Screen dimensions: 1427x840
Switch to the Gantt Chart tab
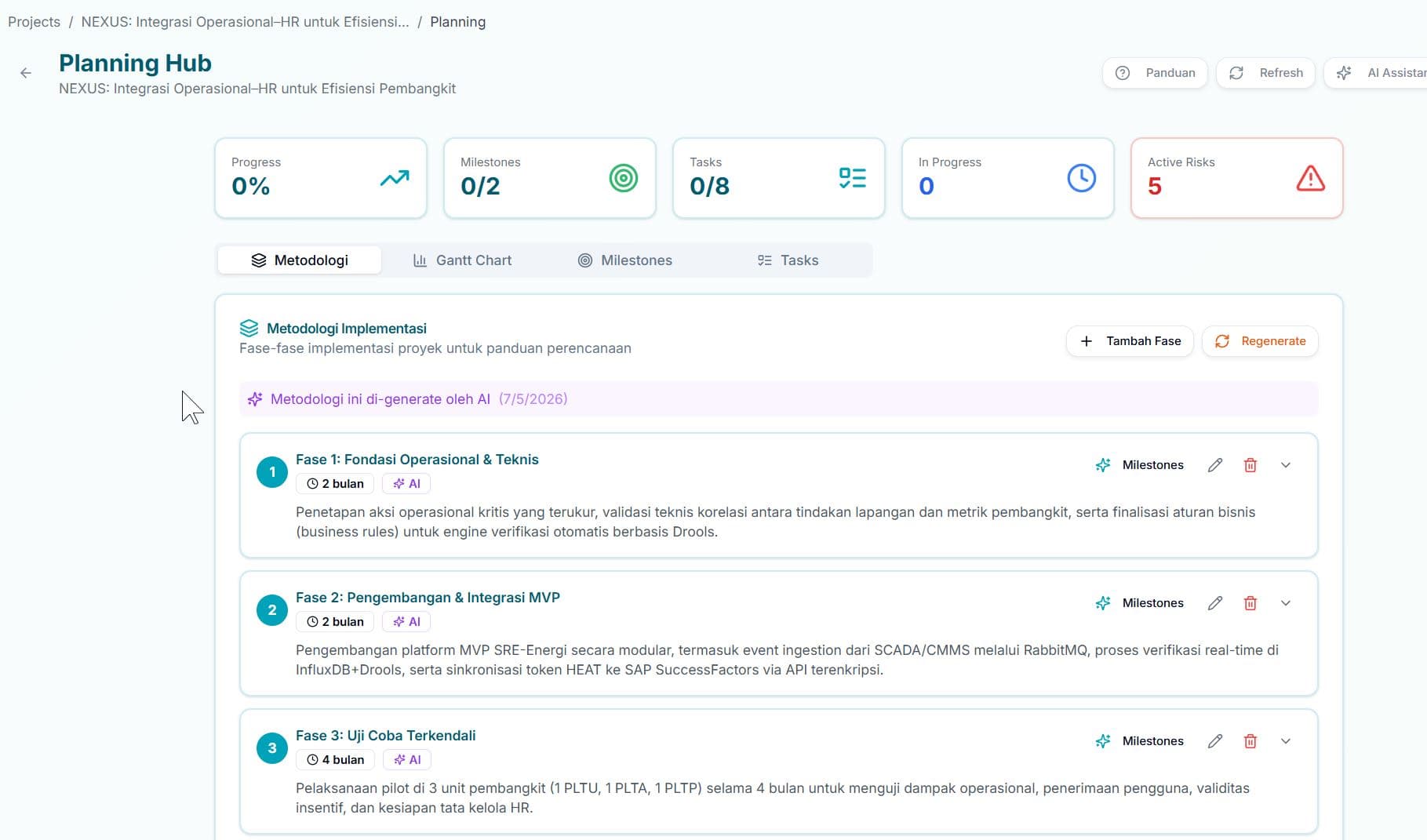[463, 260]
